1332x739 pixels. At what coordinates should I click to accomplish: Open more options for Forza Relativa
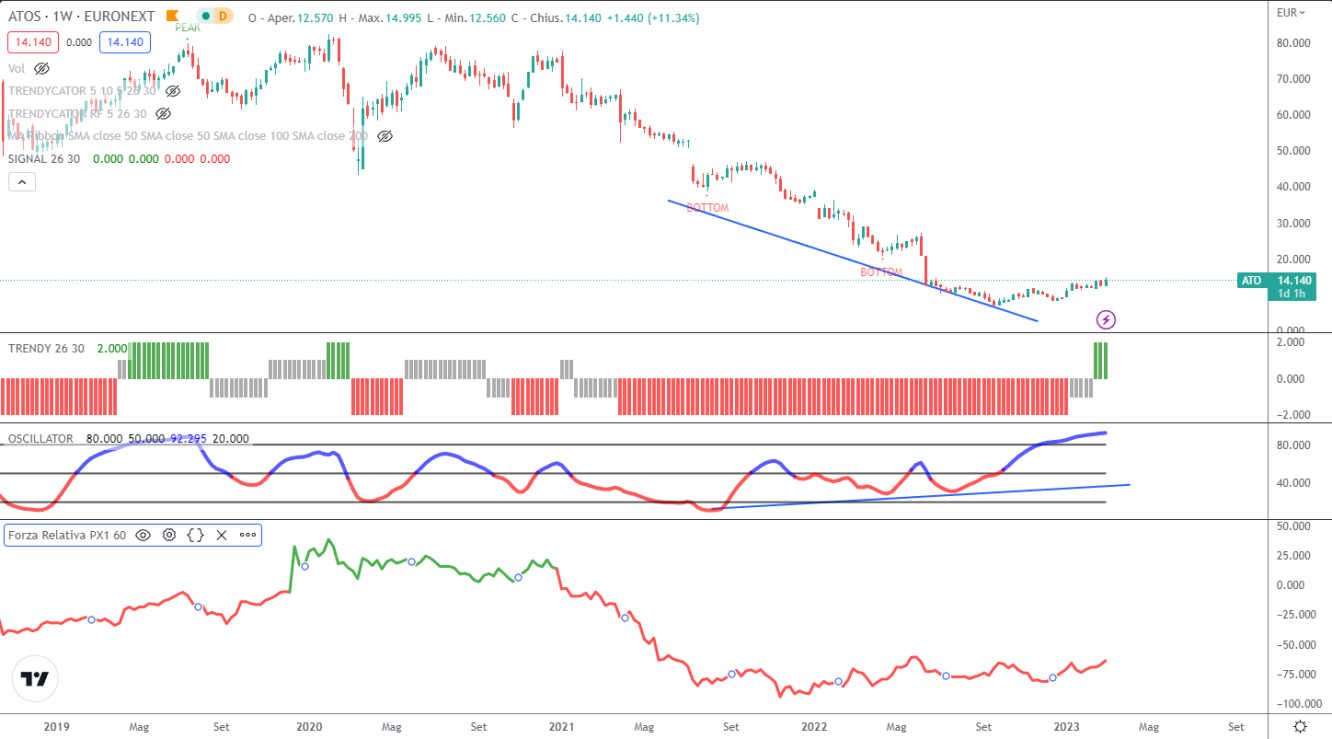247,535
